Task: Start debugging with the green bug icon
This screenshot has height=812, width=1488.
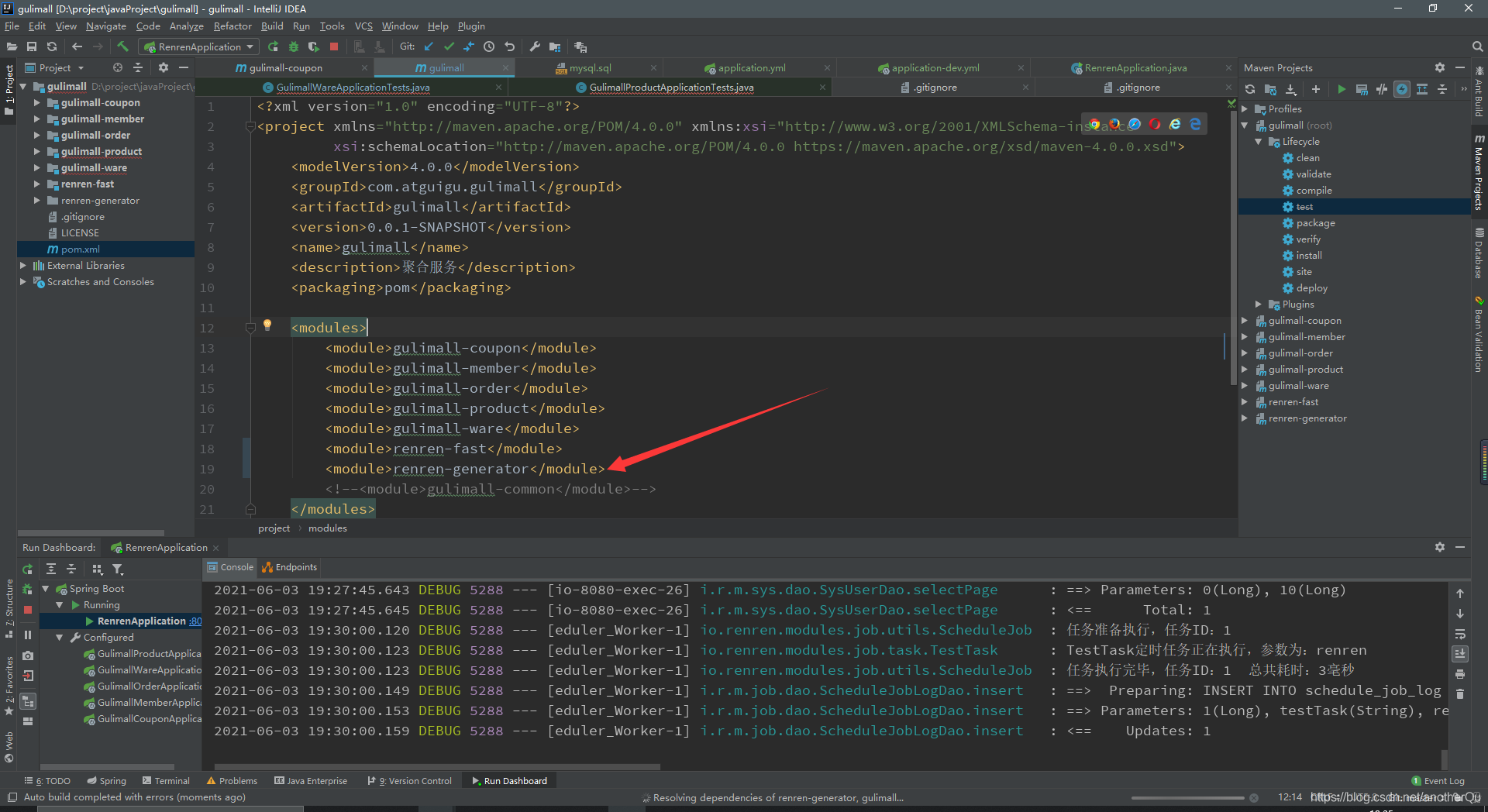Action: click(294, 46)
